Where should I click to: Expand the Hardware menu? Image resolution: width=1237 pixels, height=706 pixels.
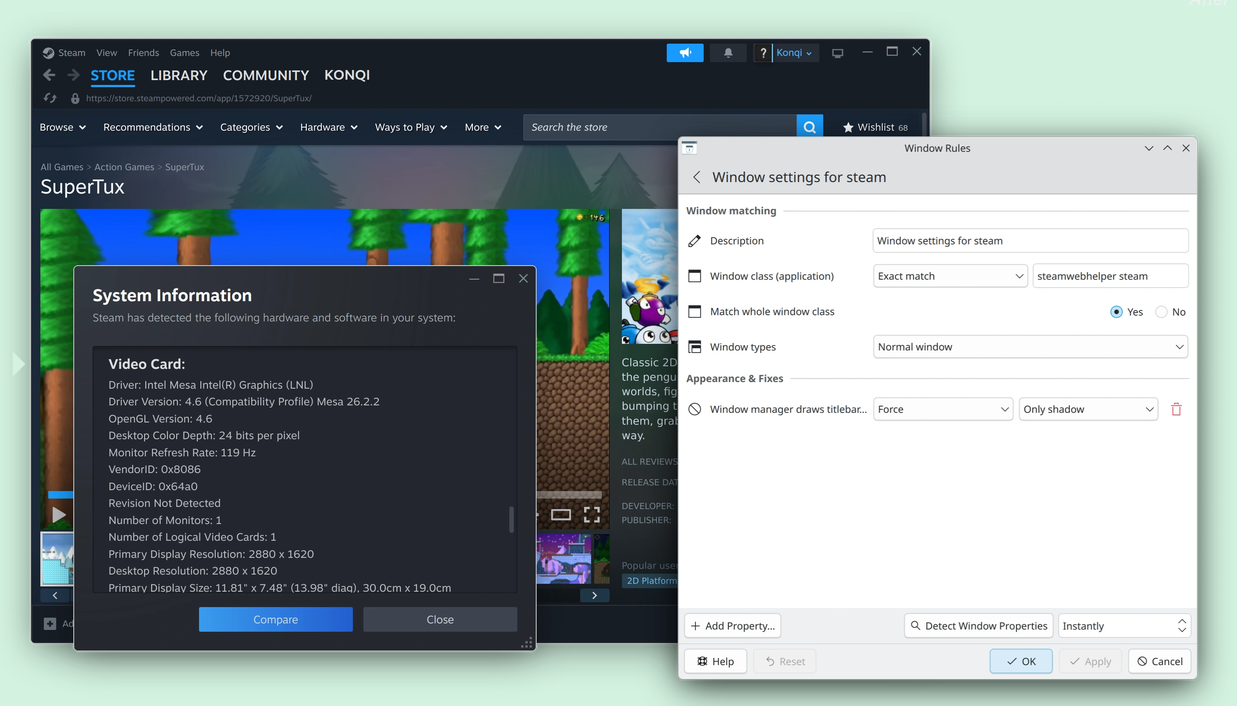(x=329, y=127)
